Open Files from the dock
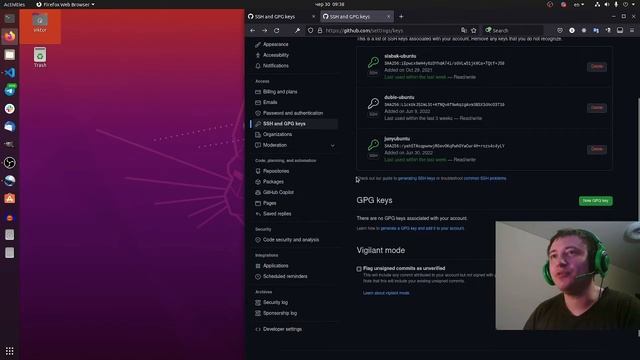Screen dimensions: 640x360 click(9, 55)
